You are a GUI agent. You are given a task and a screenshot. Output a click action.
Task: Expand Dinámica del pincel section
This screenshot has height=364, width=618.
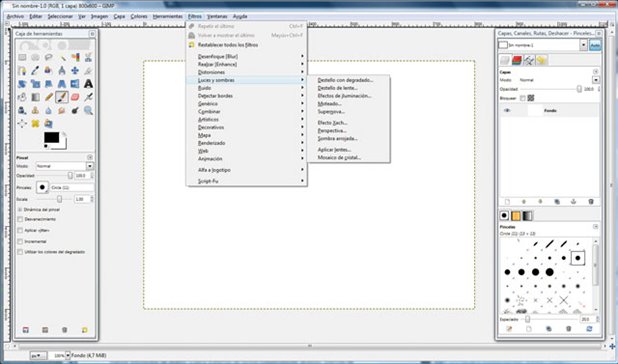coord(20,210)
